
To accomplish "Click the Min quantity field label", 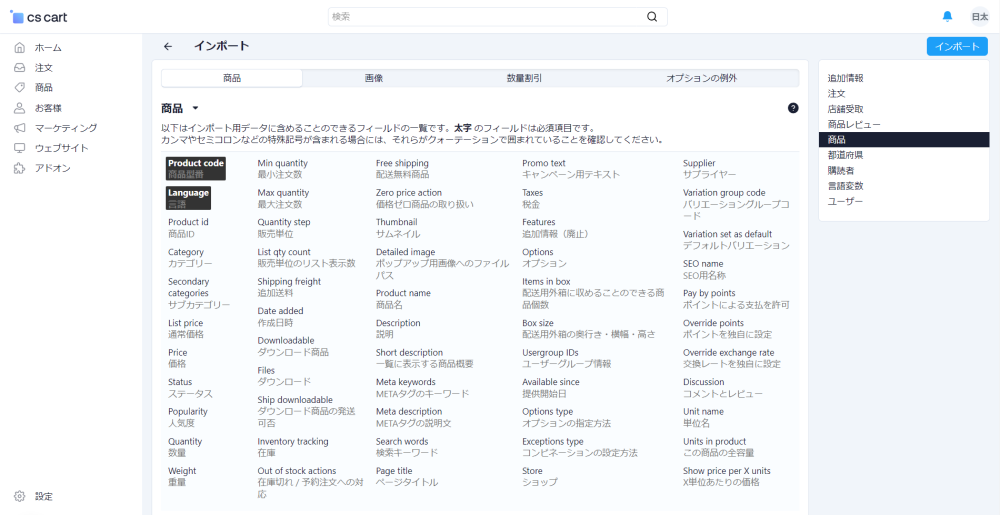I will [283, 163].
